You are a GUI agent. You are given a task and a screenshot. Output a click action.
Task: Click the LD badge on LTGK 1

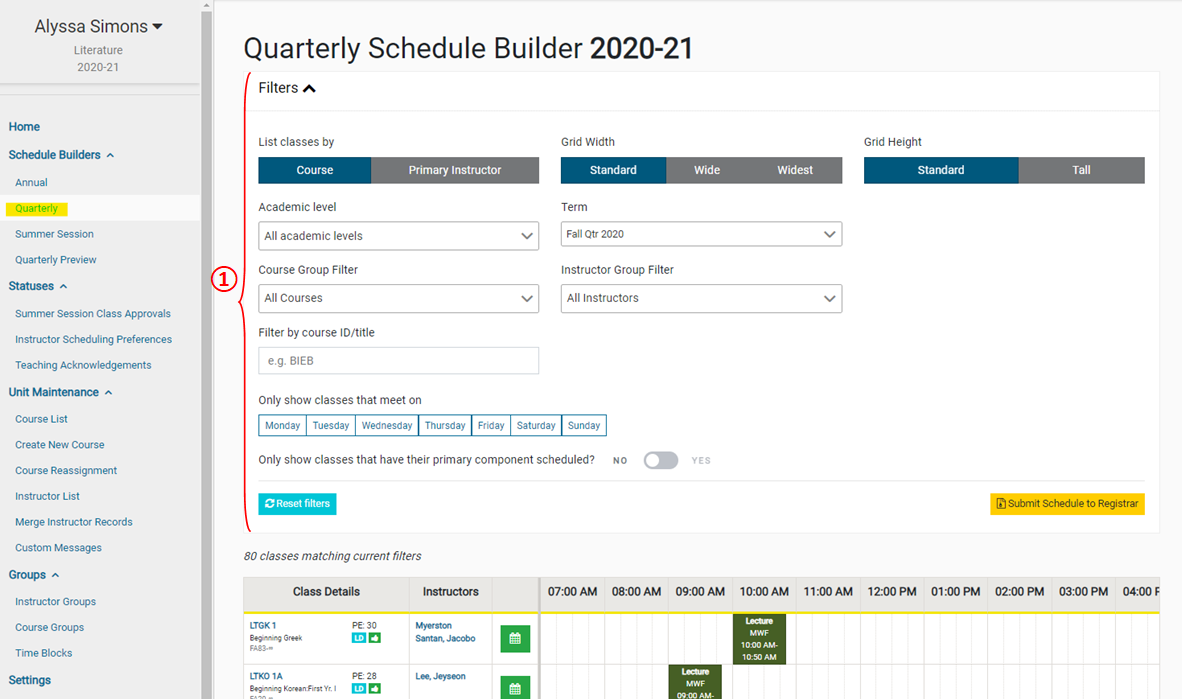359,638
